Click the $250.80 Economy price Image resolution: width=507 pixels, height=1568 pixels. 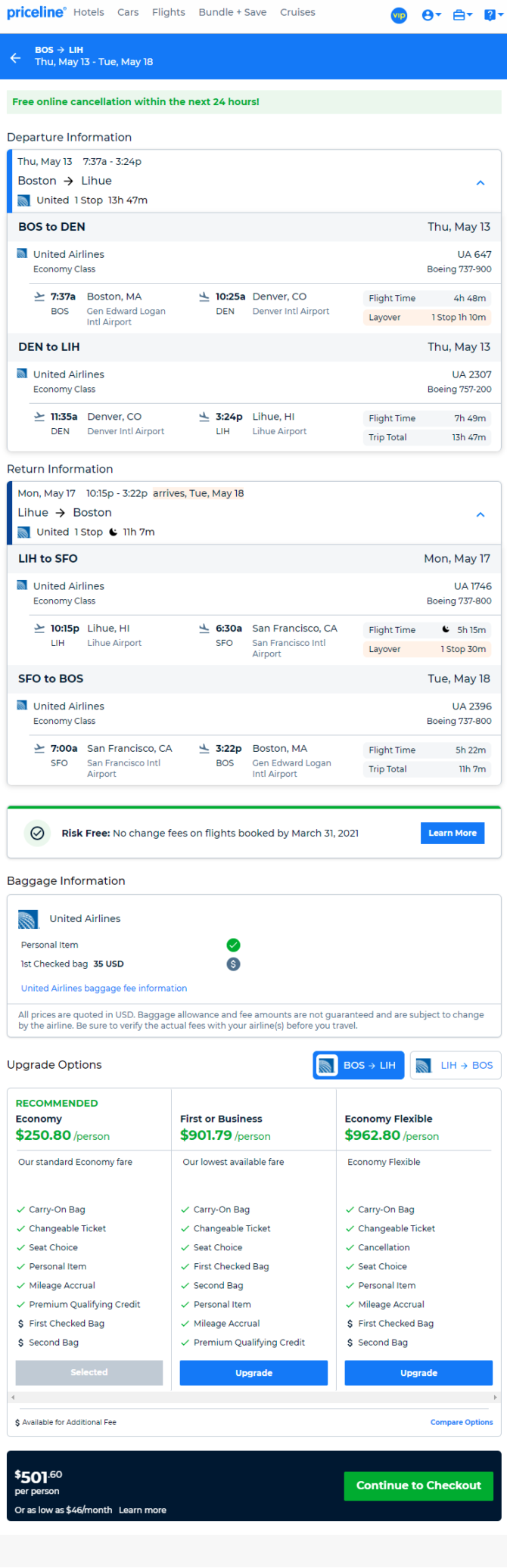(x=43, y=1135)
